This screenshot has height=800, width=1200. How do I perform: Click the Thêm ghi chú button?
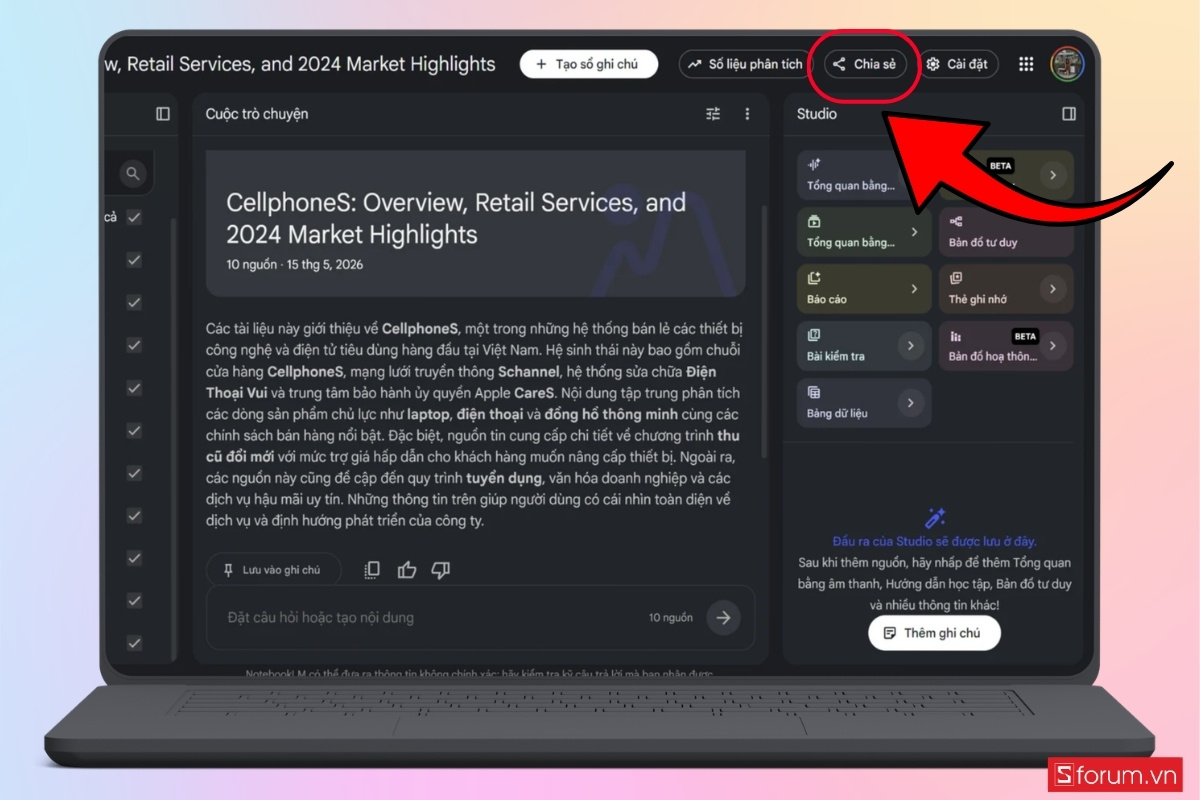click(x=934, y=633)
